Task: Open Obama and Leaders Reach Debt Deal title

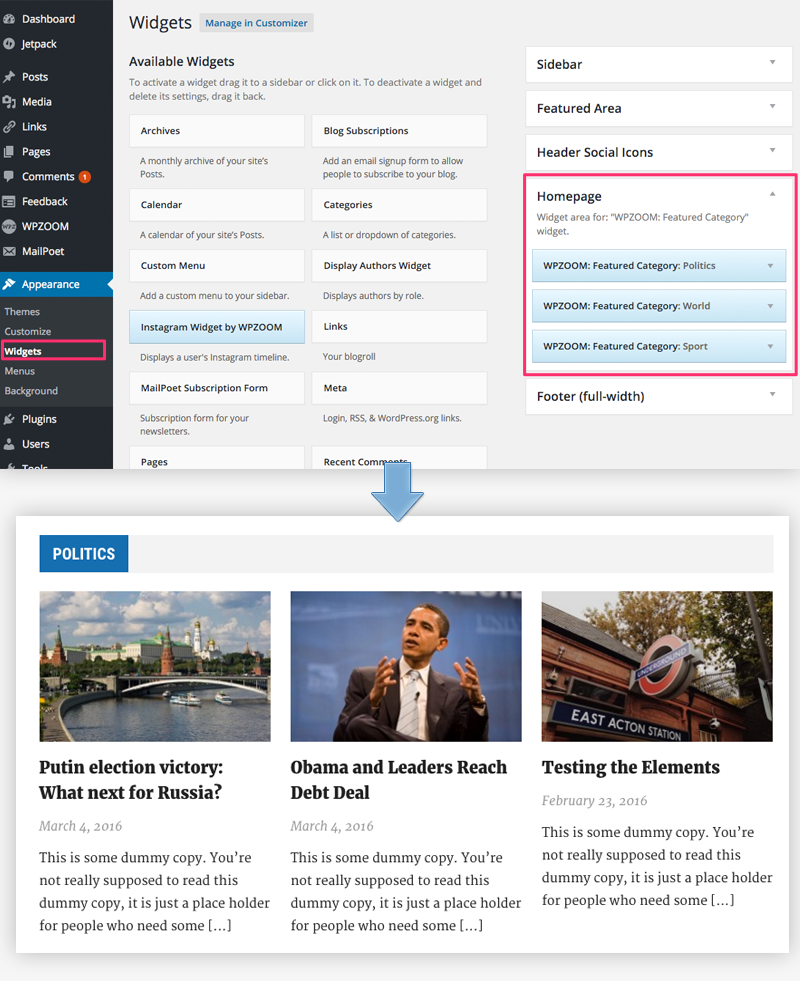Action: click(x=398, y=780)
